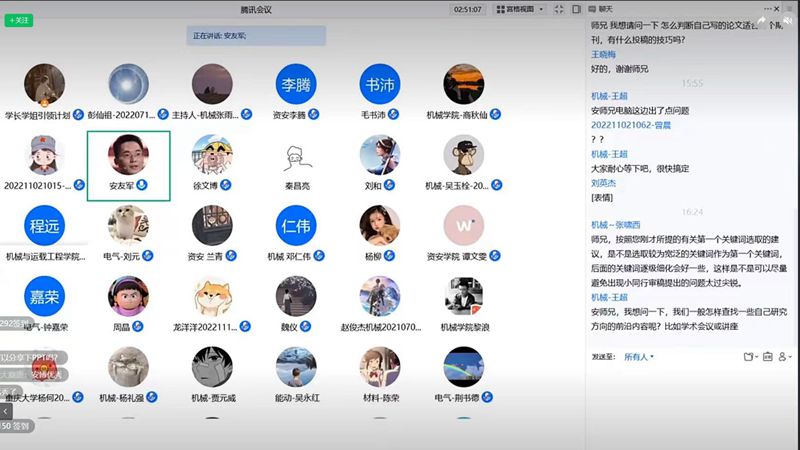The width and height of the screenshot is (800, 450).
Task: Click microphone icon beside 周晶
Action: tap(138, 327)
